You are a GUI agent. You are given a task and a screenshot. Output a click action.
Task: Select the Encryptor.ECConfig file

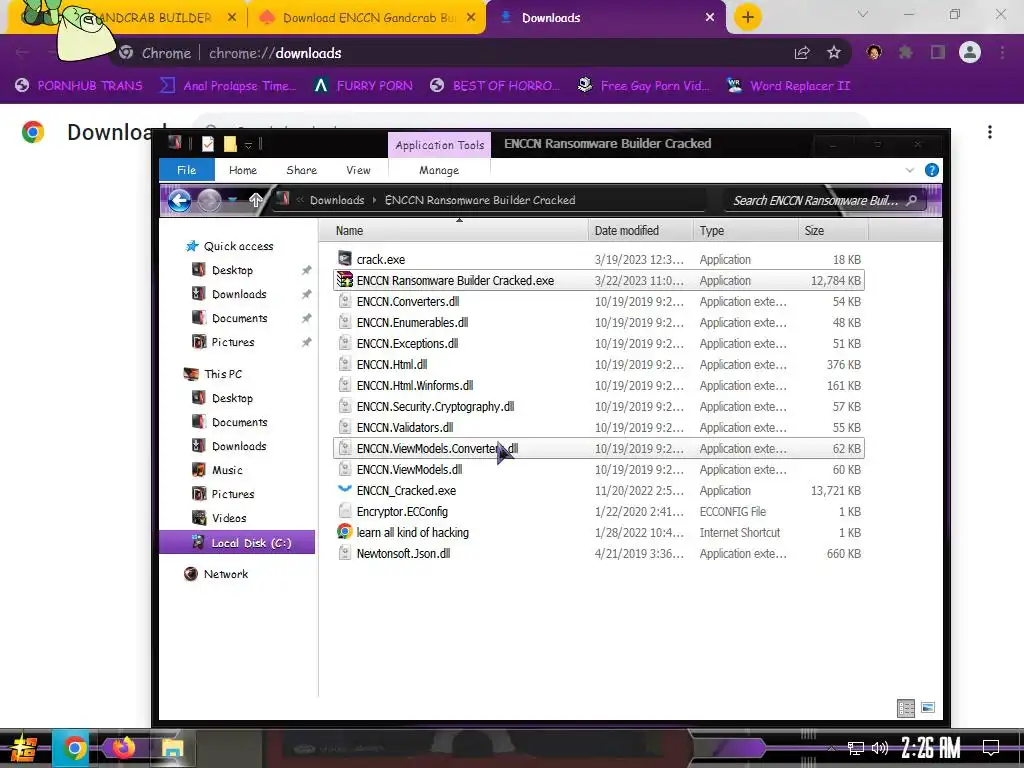599,511
